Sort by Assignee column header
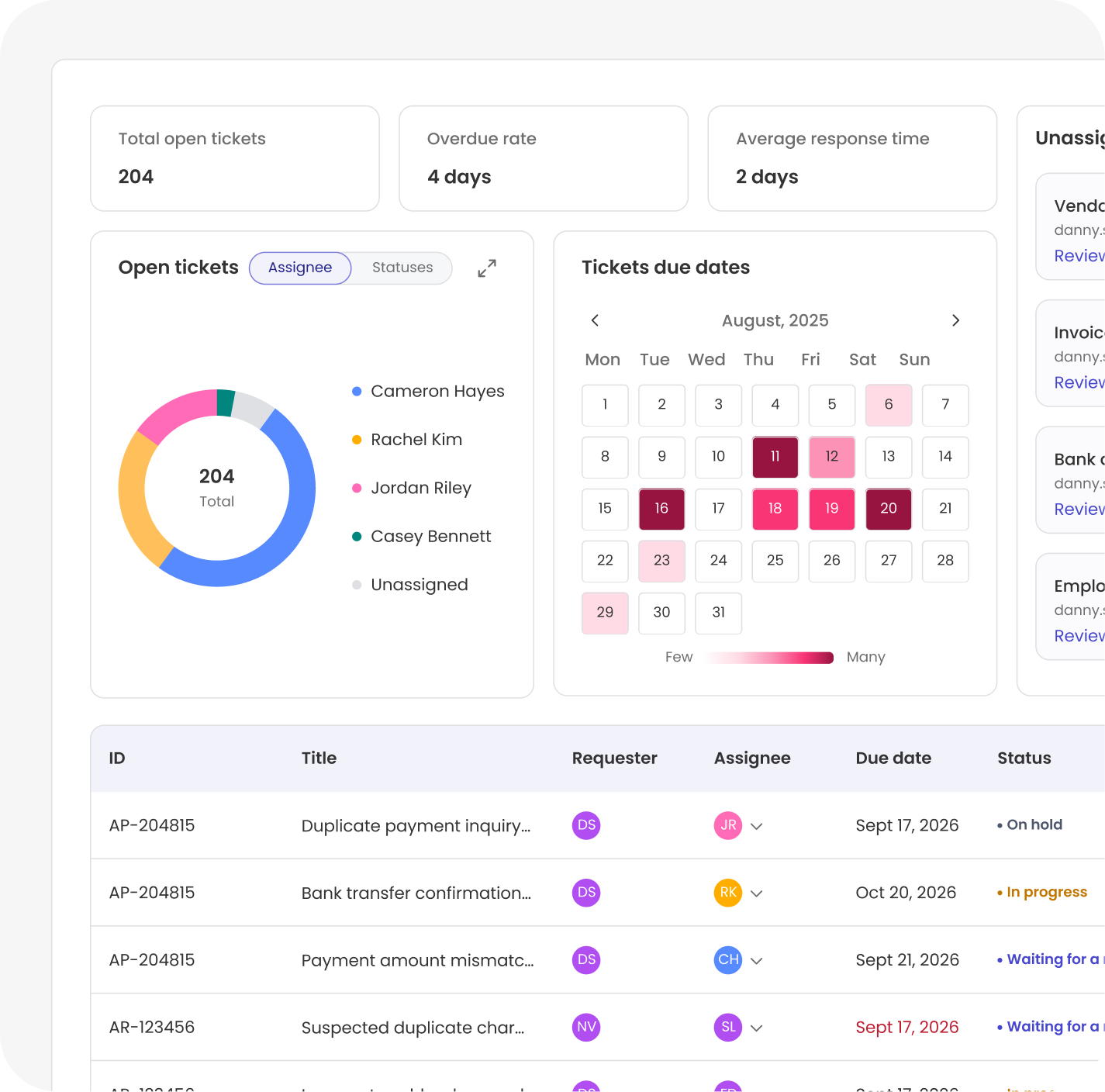 coord(752,759)
